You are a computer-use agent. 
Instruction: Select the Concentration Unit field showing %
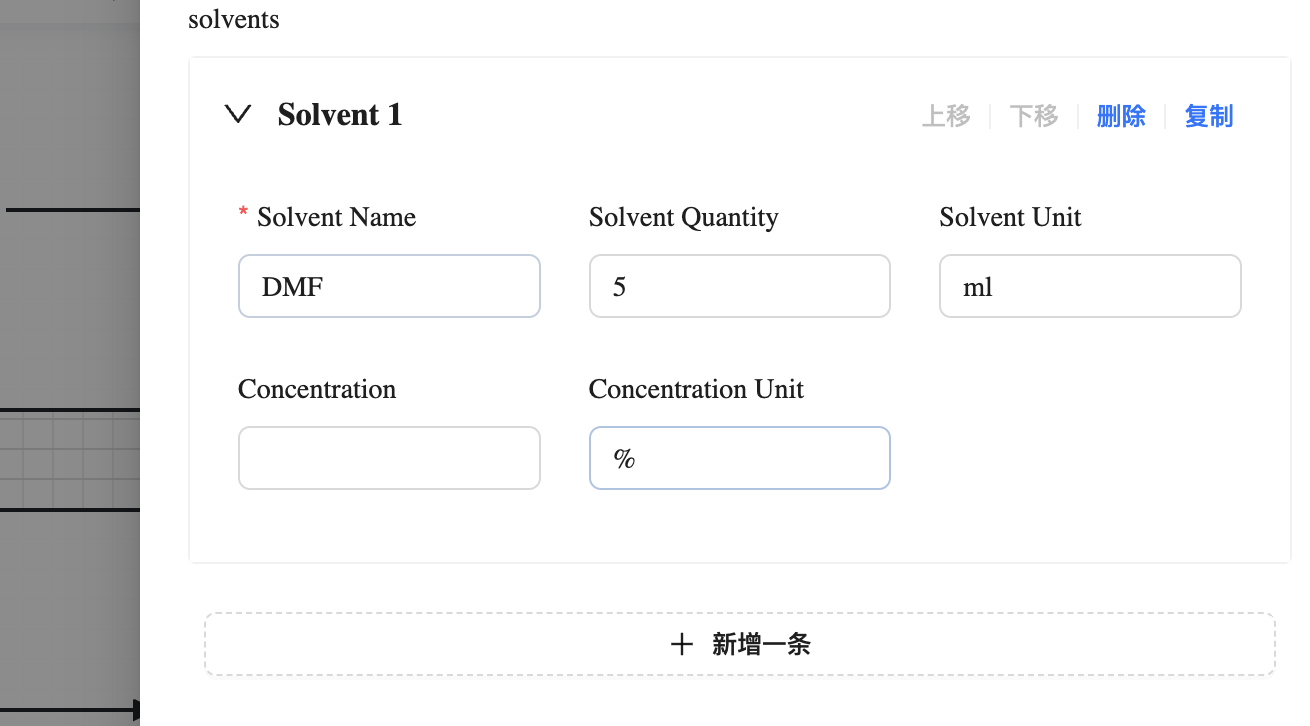(740, 458)
